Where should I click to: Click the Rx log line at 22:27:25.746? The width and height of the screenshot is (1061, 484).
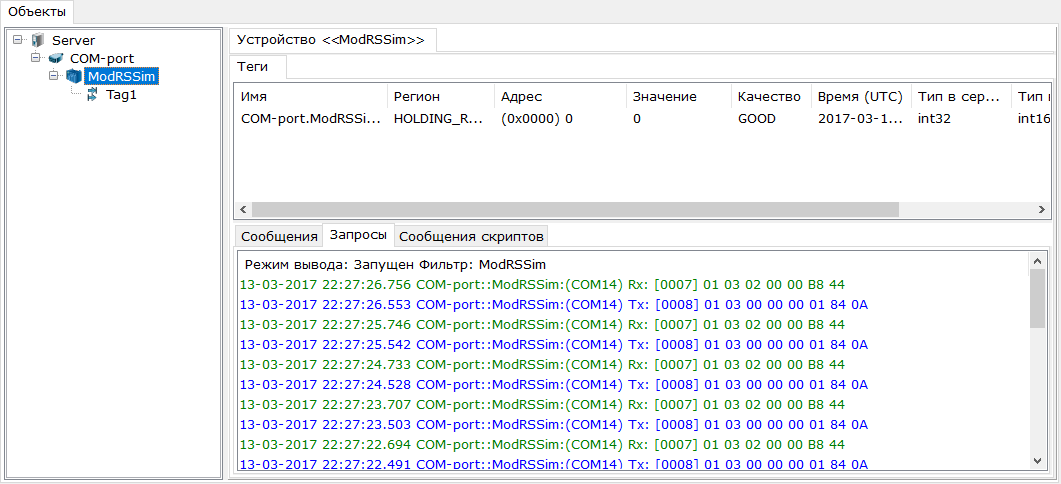(x=542, y=325)
